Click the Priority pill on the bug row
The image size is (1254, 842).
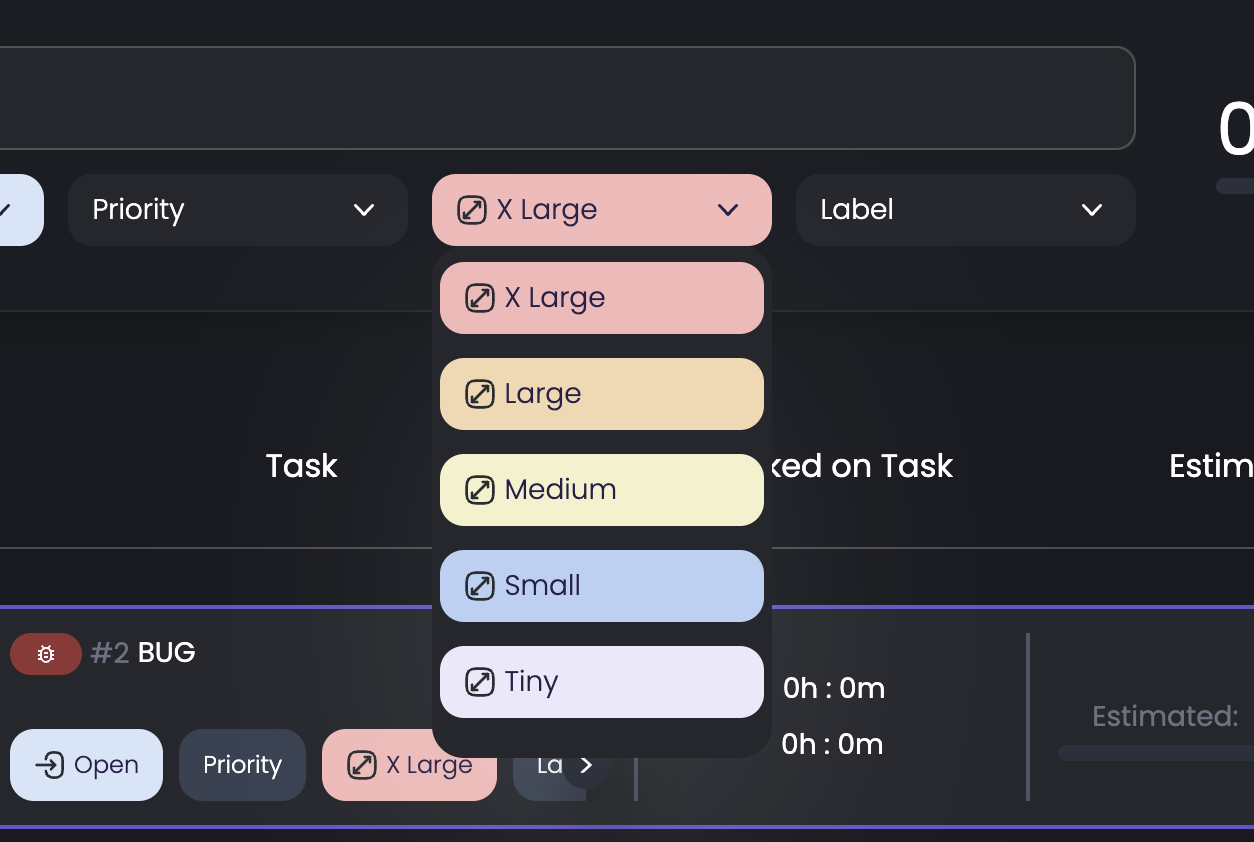tap(242, 764)
